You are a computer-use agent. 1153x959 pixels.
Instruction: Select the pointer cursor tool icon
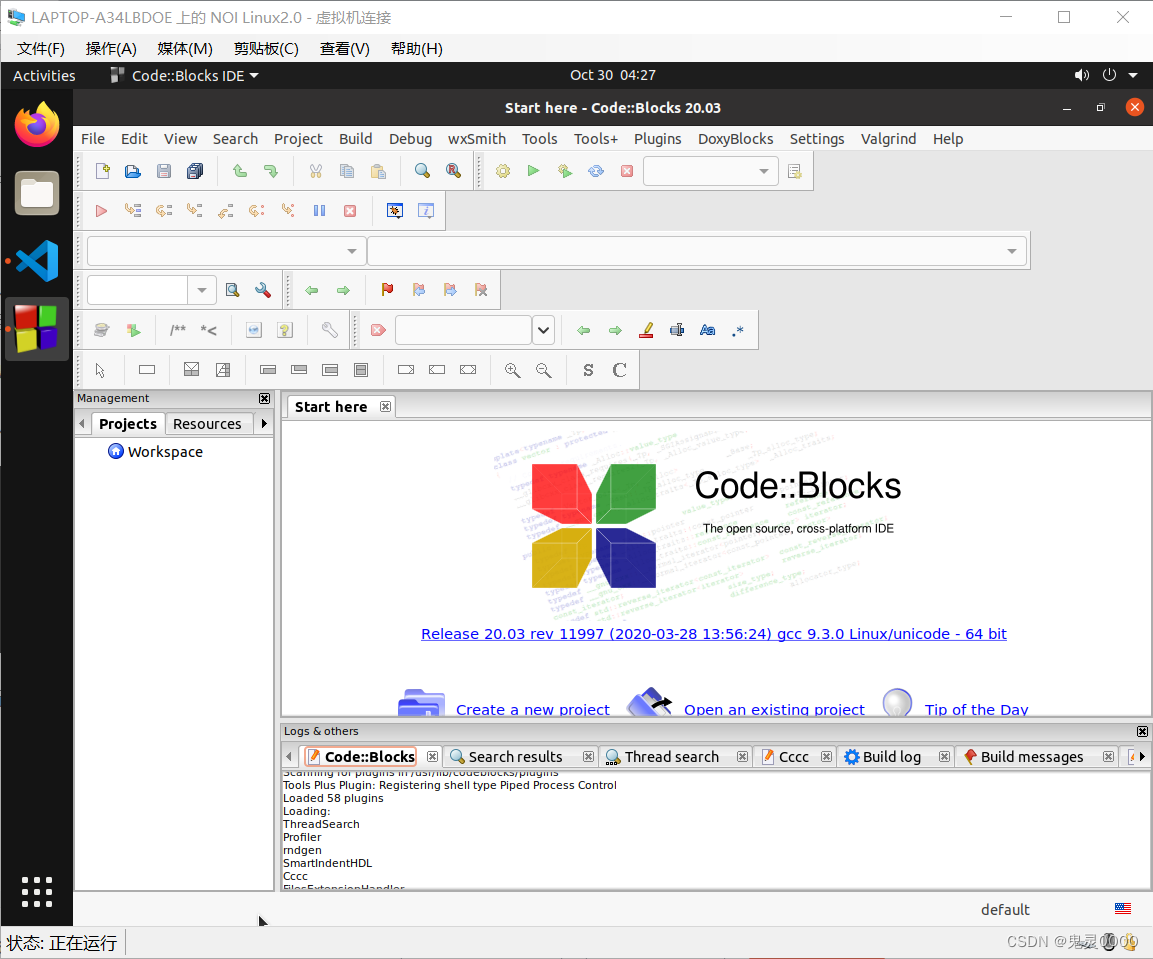(101, 370)
